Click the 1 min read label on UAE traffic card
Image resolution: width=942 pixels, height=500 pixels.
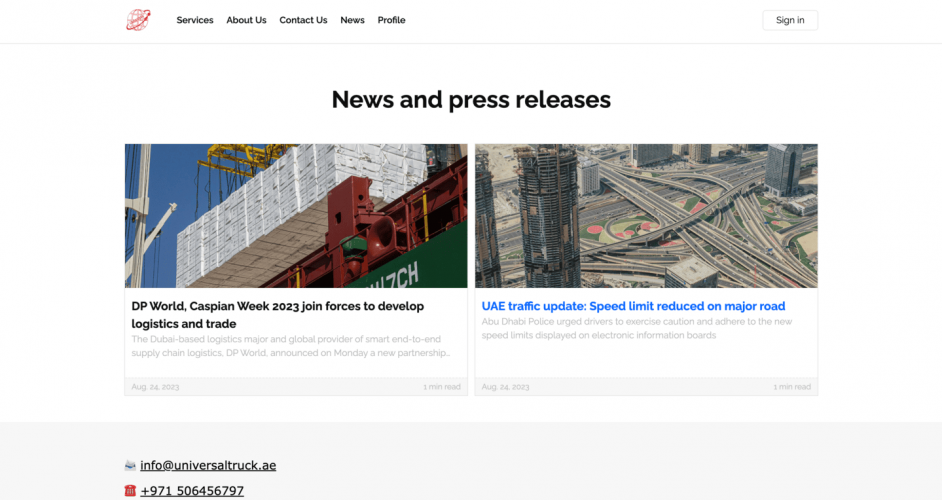click(x=792, y=386)
